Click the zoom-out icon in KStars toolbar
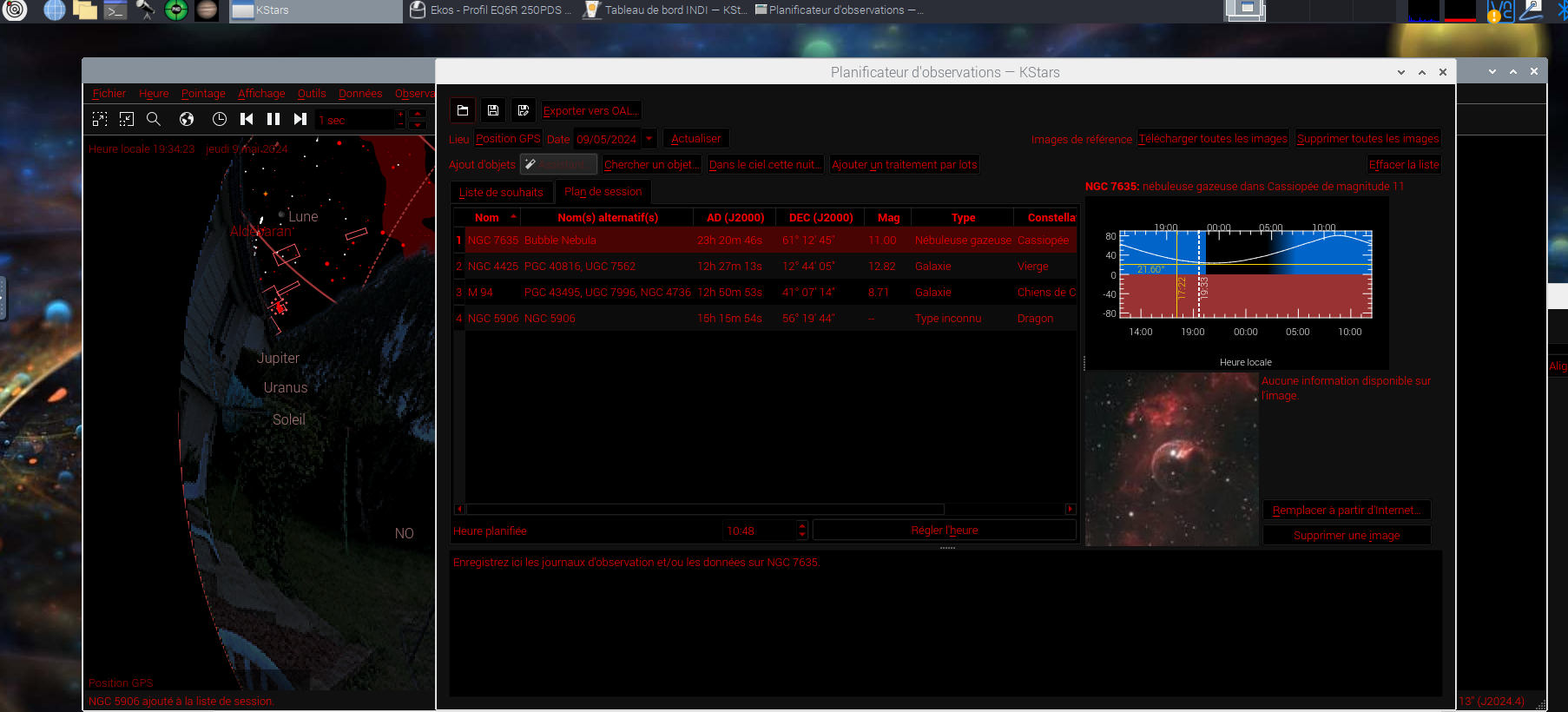 click(127, 119)
